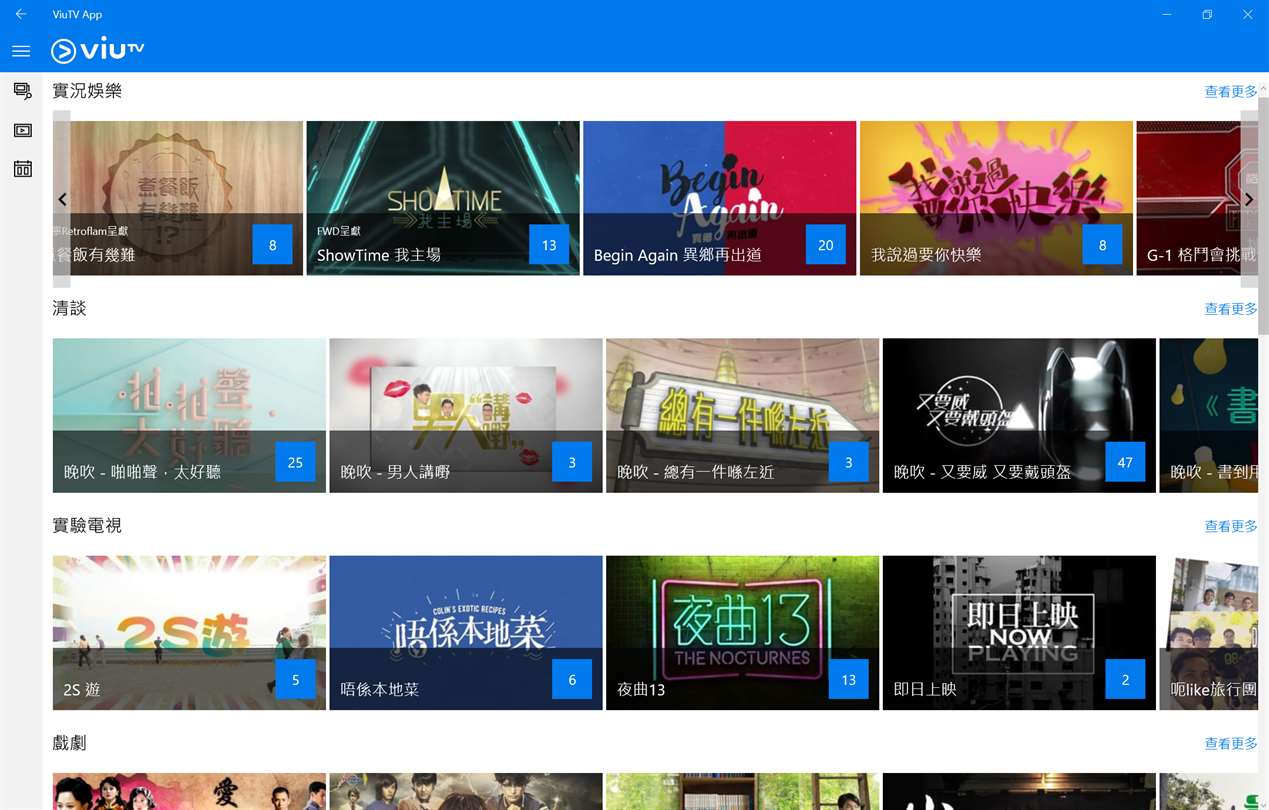Open the 唔係本地菜 show tile
Image resolution: width=1269 pixels, height=810 pixels.
pyautogui.click(x=466, y=633)
